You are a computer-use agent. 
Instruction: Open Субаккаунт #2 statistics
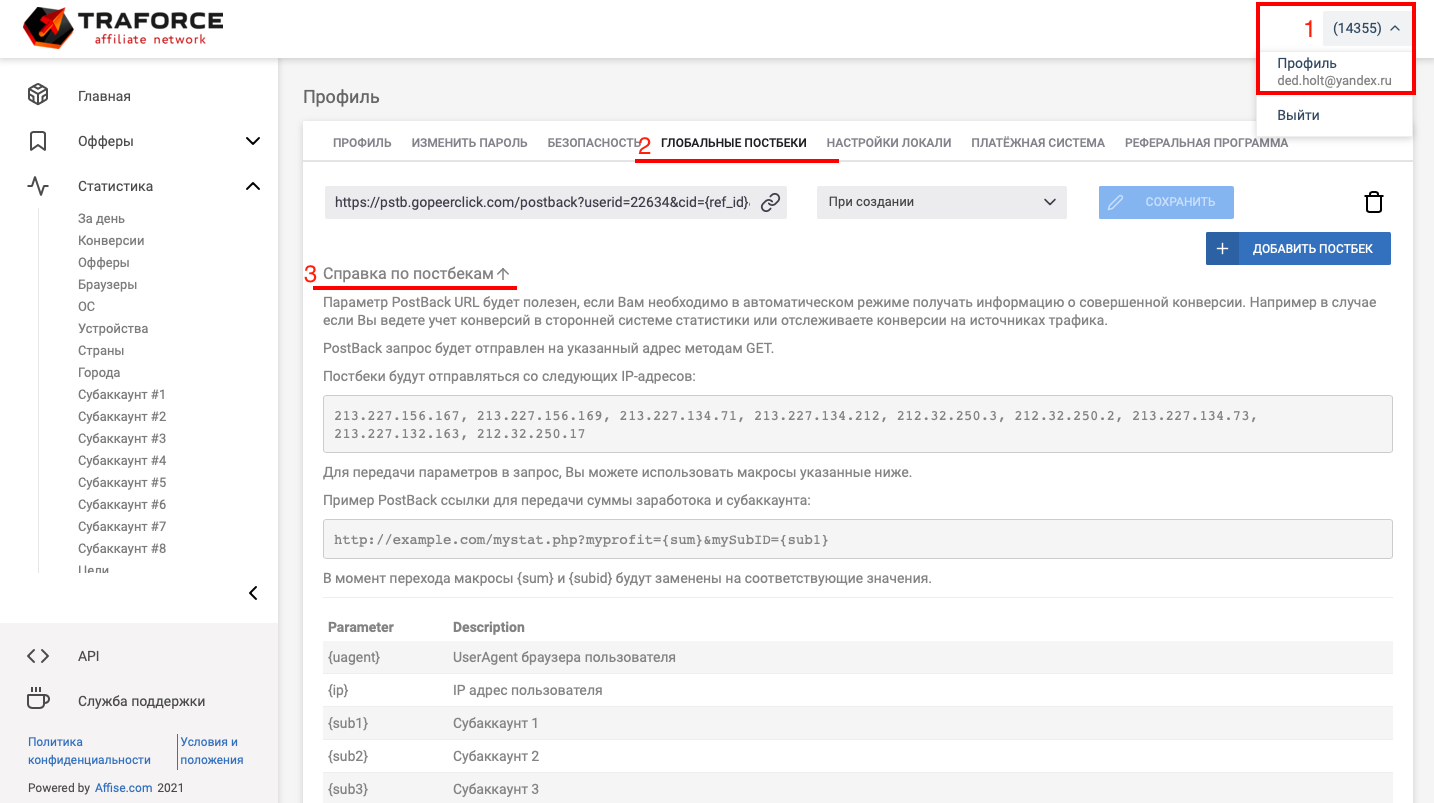click(122, 417)
